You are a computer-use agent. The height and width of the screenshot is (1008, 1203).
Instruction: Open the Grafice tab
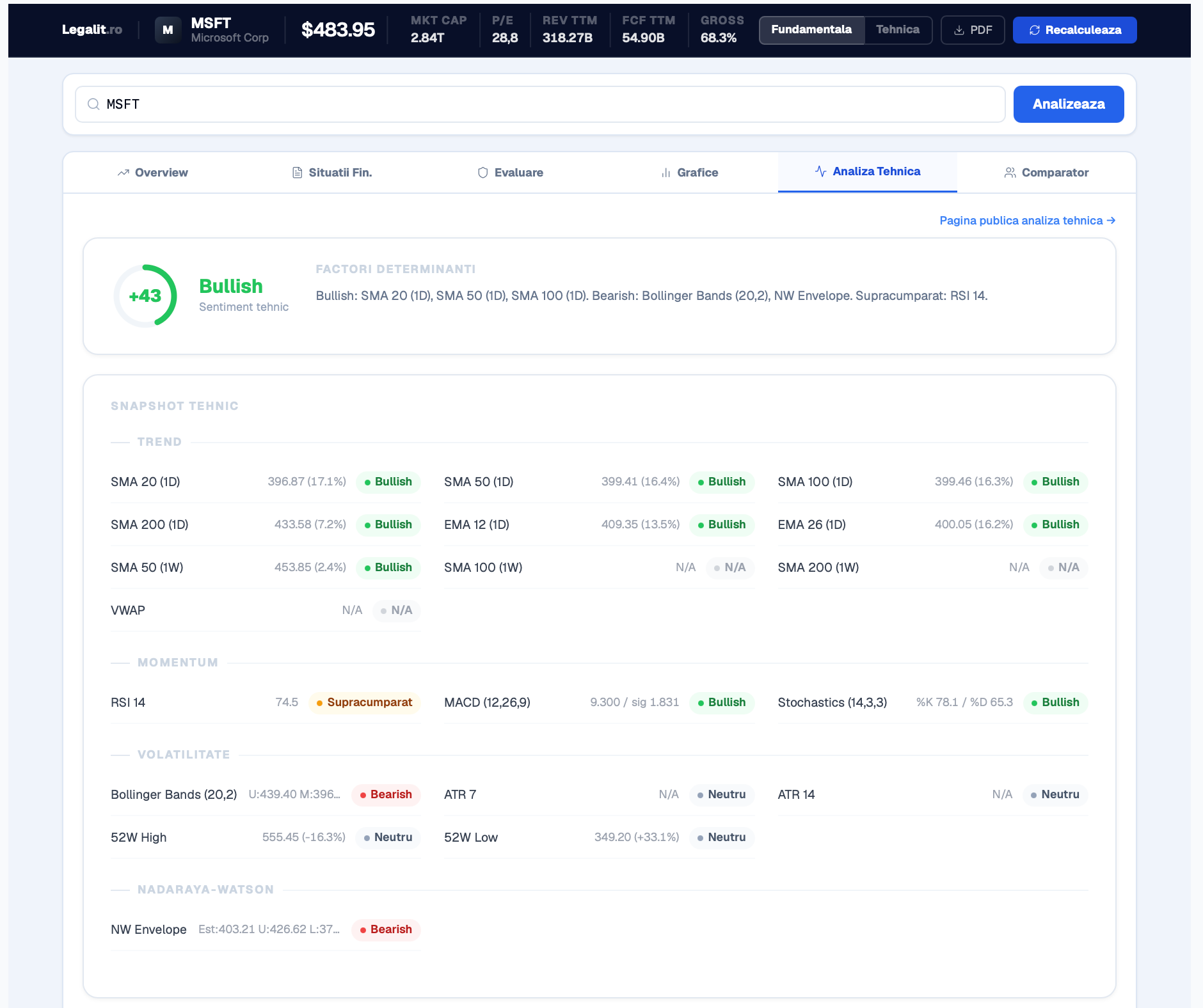click(x=689, y=173)
